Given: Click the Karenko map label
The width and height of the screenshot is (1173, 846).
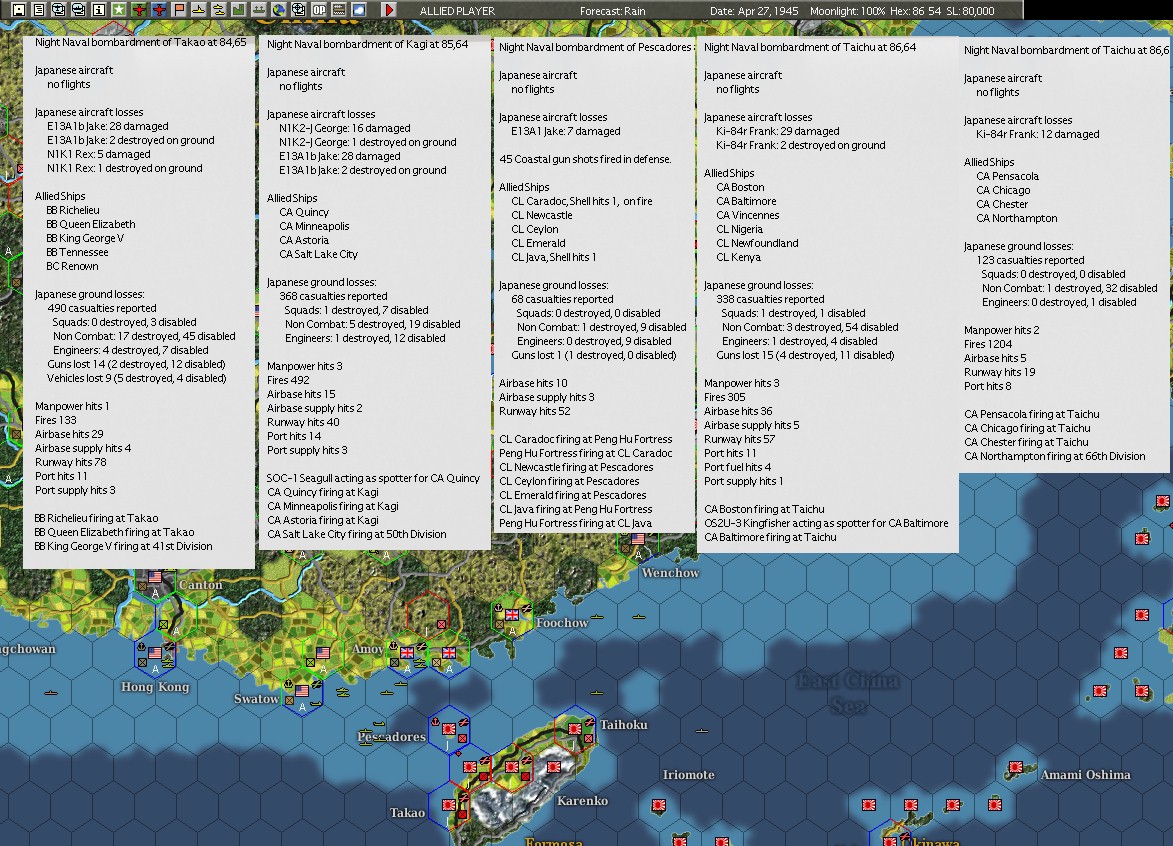Looking at the screenshot, I should pyautogui.click(x=582, y=801).
